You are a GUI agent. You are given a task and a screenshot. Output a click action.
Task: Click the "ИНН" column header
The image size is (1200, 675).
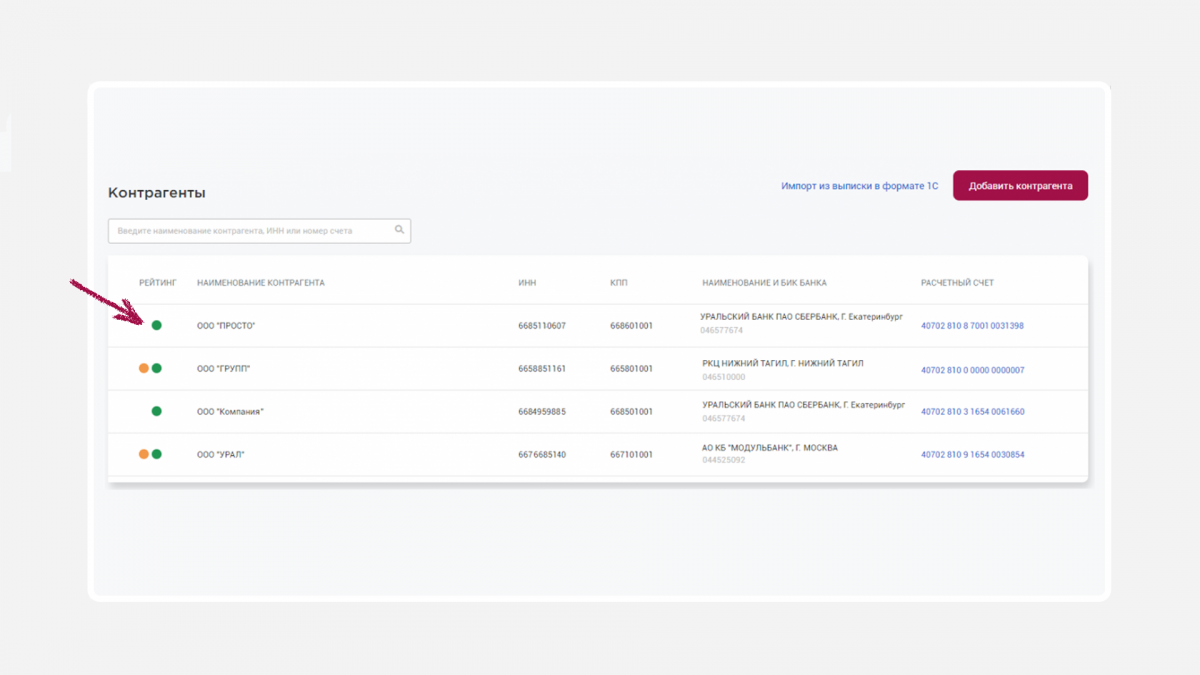527,283
